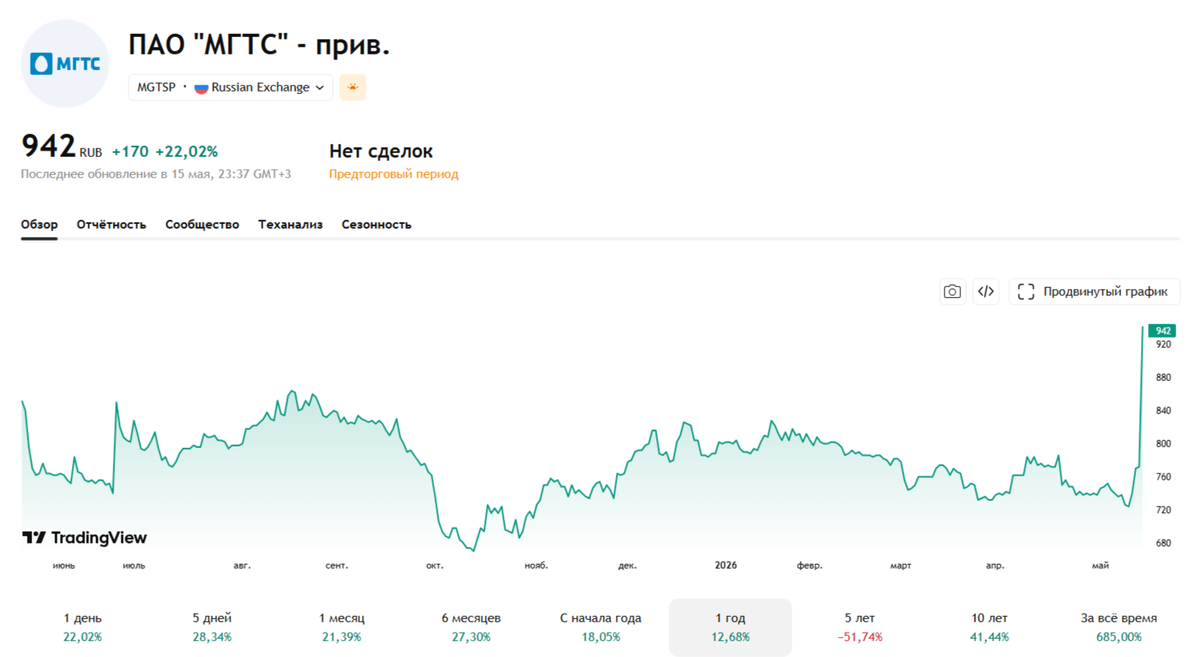Viewport: 1200px width, 657px height.
Task: Open the Сообщество tab
Action: [202, 225]
